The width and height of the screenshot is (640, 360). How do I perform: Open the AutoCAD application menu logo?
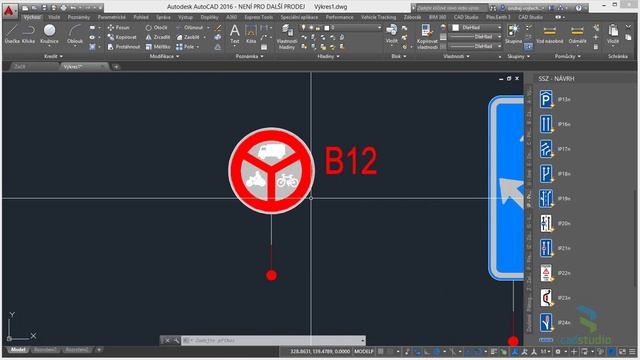(9, 11)
